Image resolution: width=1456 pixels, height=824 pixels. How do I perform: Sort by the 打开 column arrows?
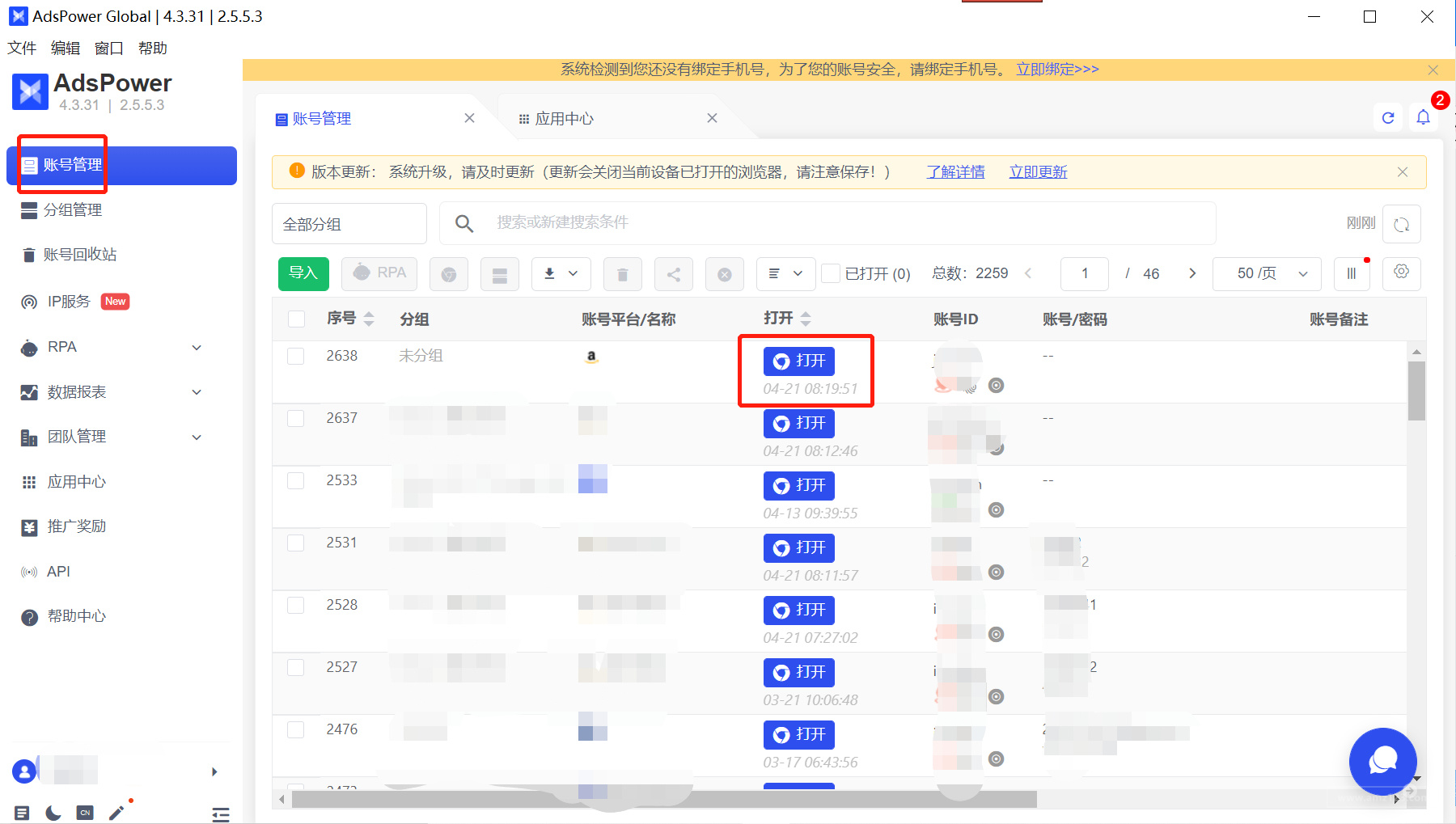pos(806,319)
